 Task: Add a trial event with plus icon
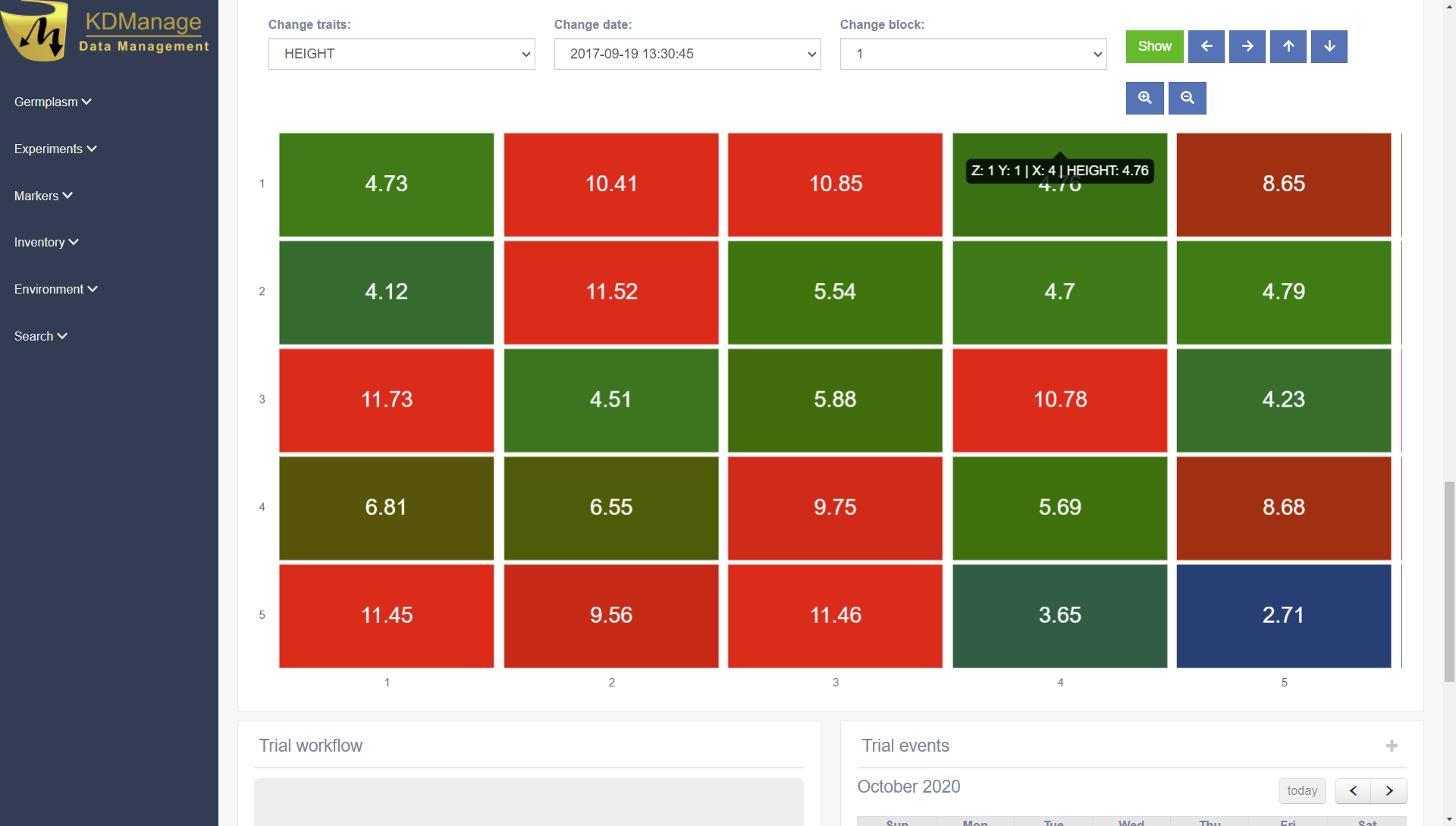click(x=1392, y=746)
